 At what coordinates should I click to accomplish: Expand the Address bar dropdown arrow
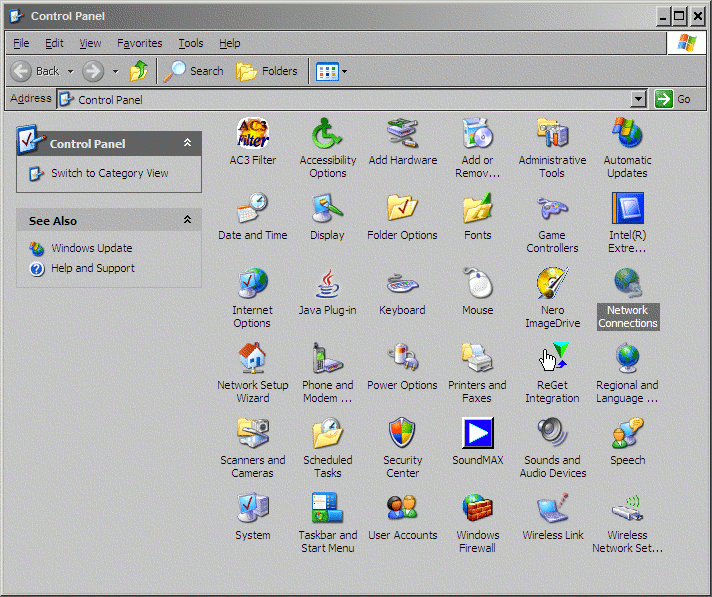(638, 99)
